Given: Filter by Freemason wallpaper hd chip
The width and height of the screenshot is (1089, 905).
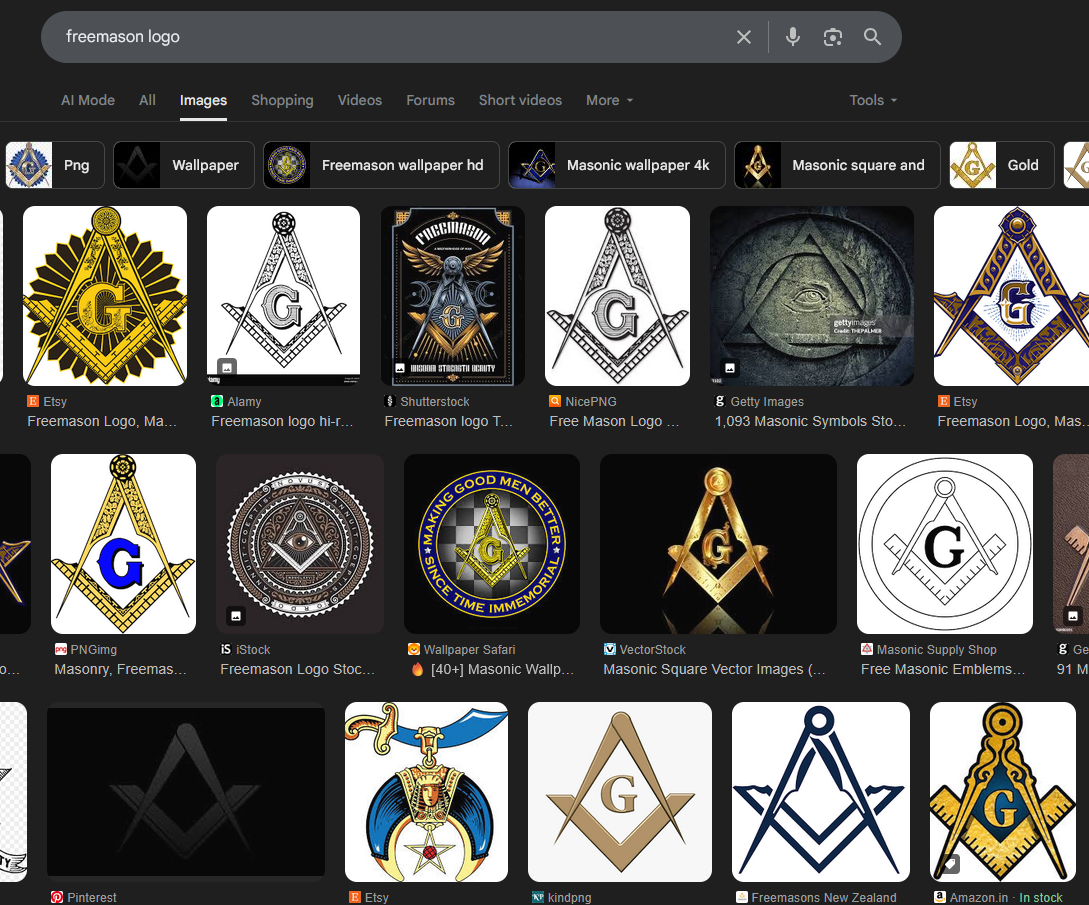Looking at the screenshot, I should click(381, 165).
